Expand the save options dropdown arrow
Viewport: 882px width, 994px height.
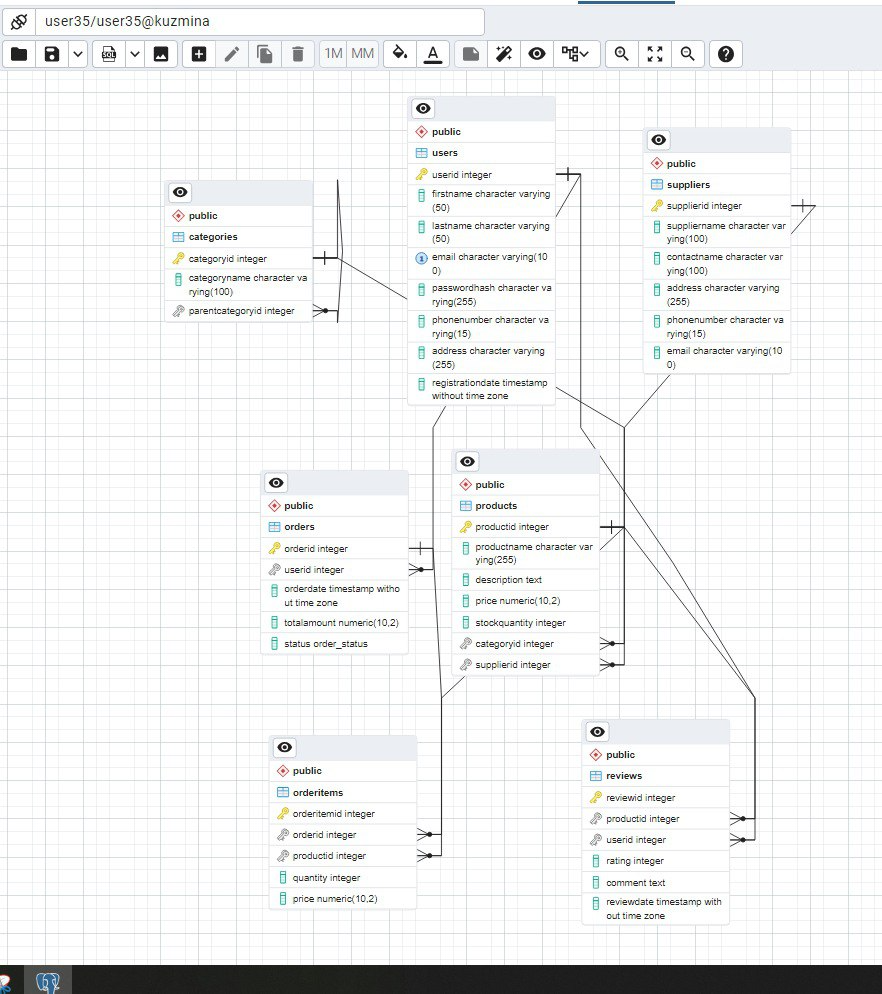[78, 54]
